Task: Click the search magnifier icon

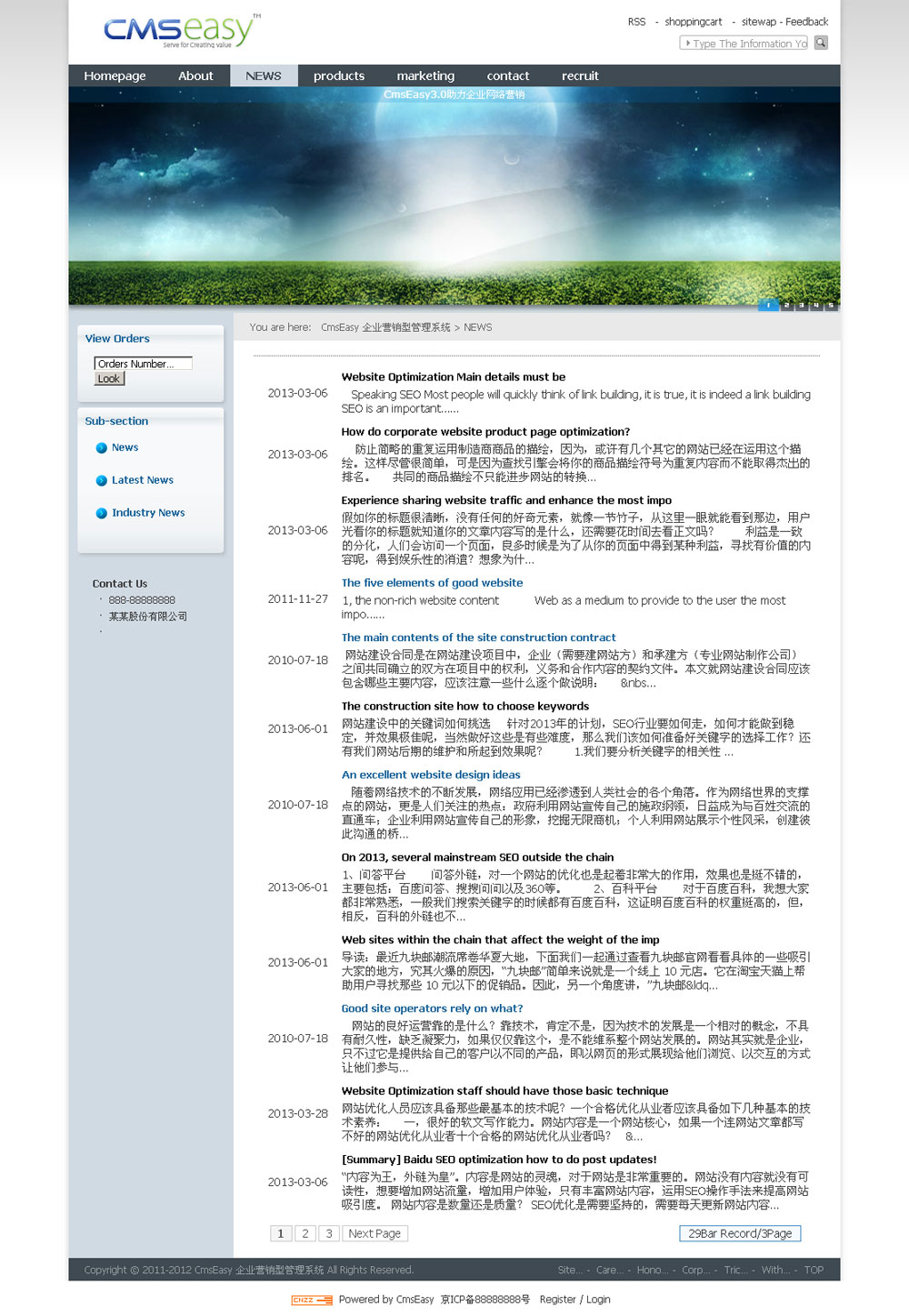Action: point(821,43)
